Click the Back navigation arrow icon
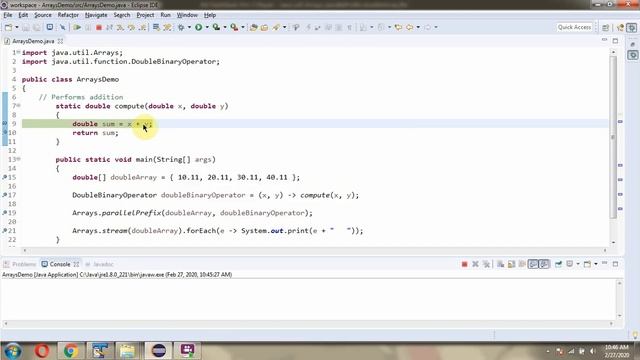Image resolution: width=640 pixels, height=360 pixels. [x=409, y=27]
